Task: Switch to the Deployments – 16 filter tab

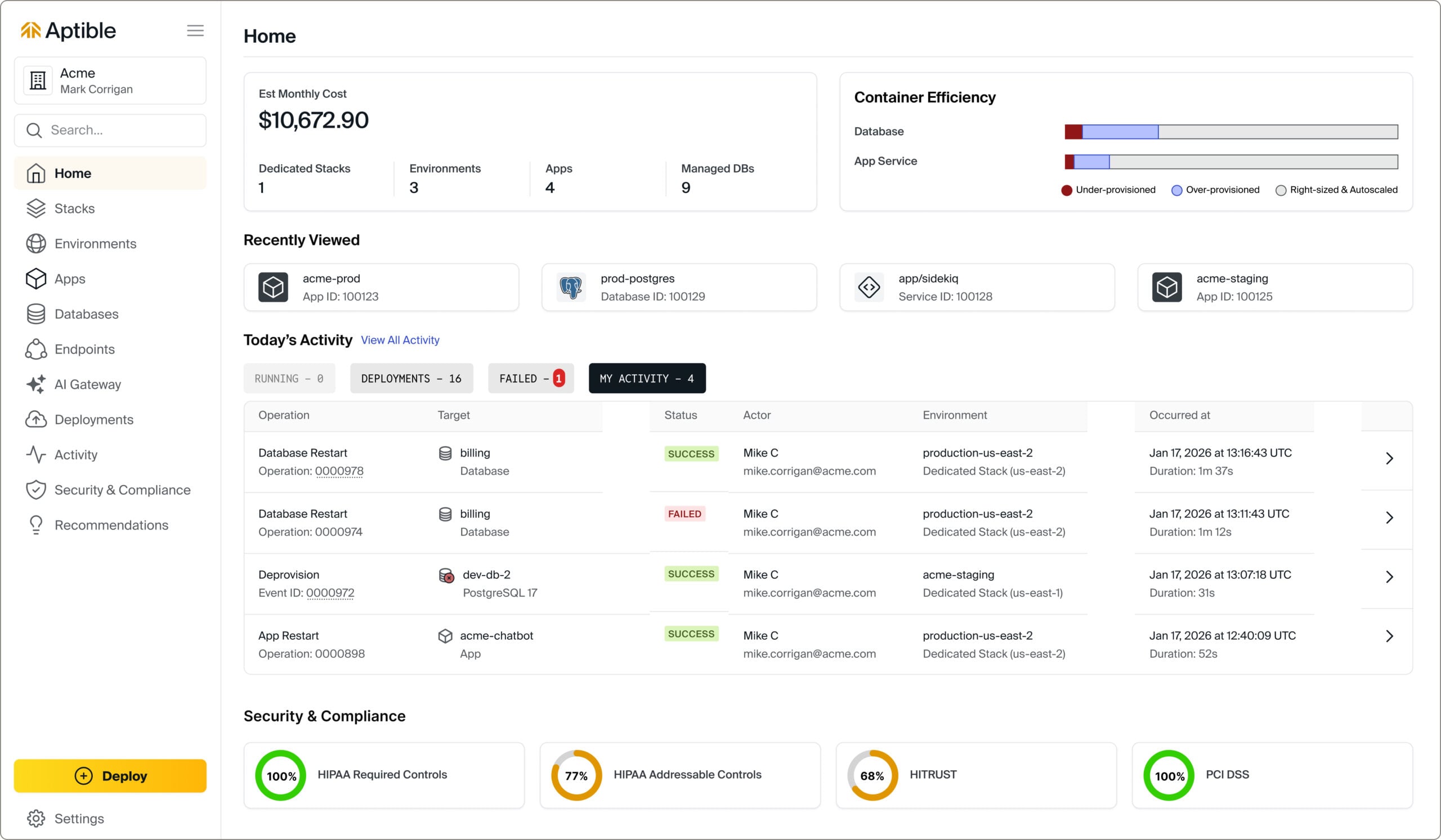Action: (x=411, y=378)
